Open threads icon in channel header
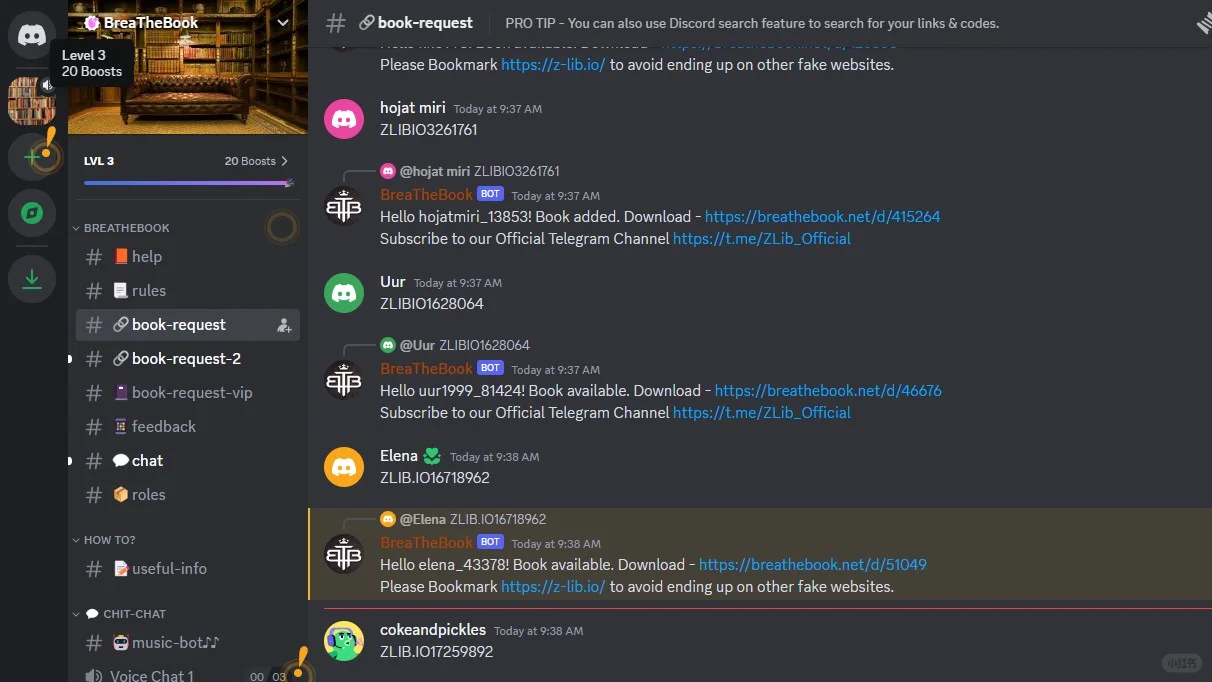The width and height of the screenshot is (1212, 682). (x=1202, y=23)
